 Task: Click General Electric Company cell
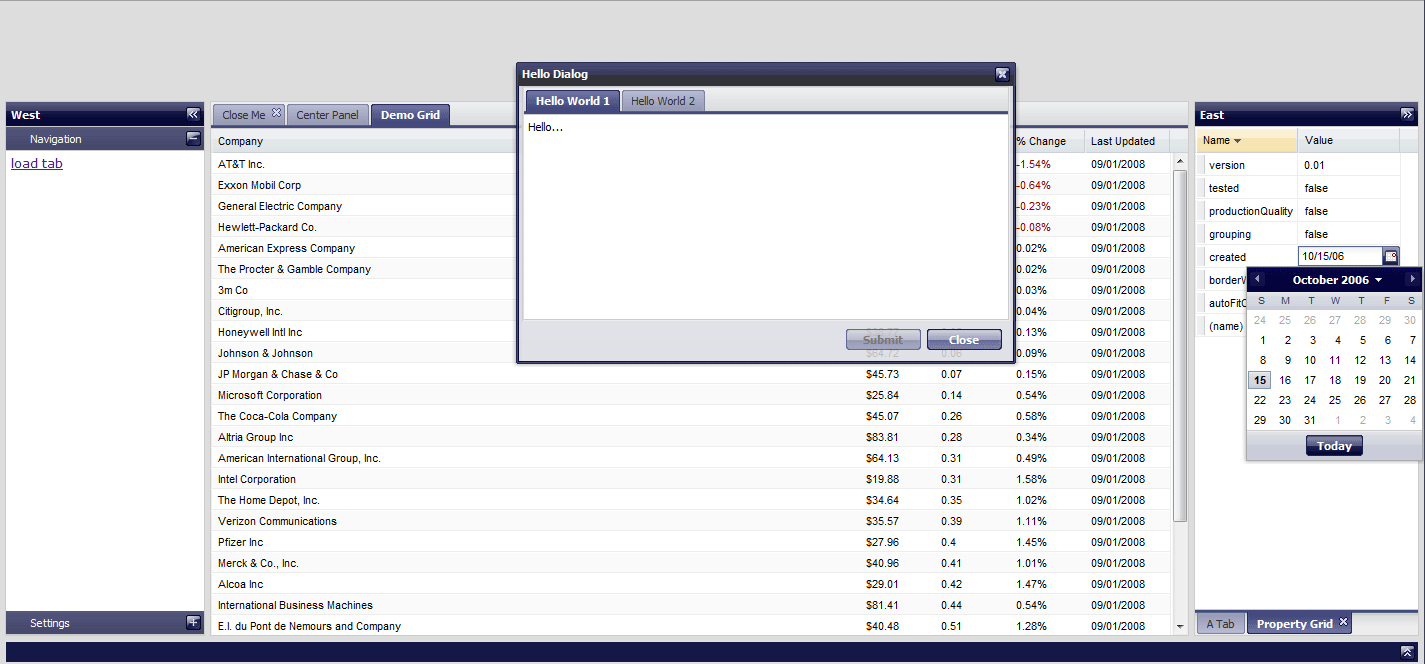tap(280, 206)
